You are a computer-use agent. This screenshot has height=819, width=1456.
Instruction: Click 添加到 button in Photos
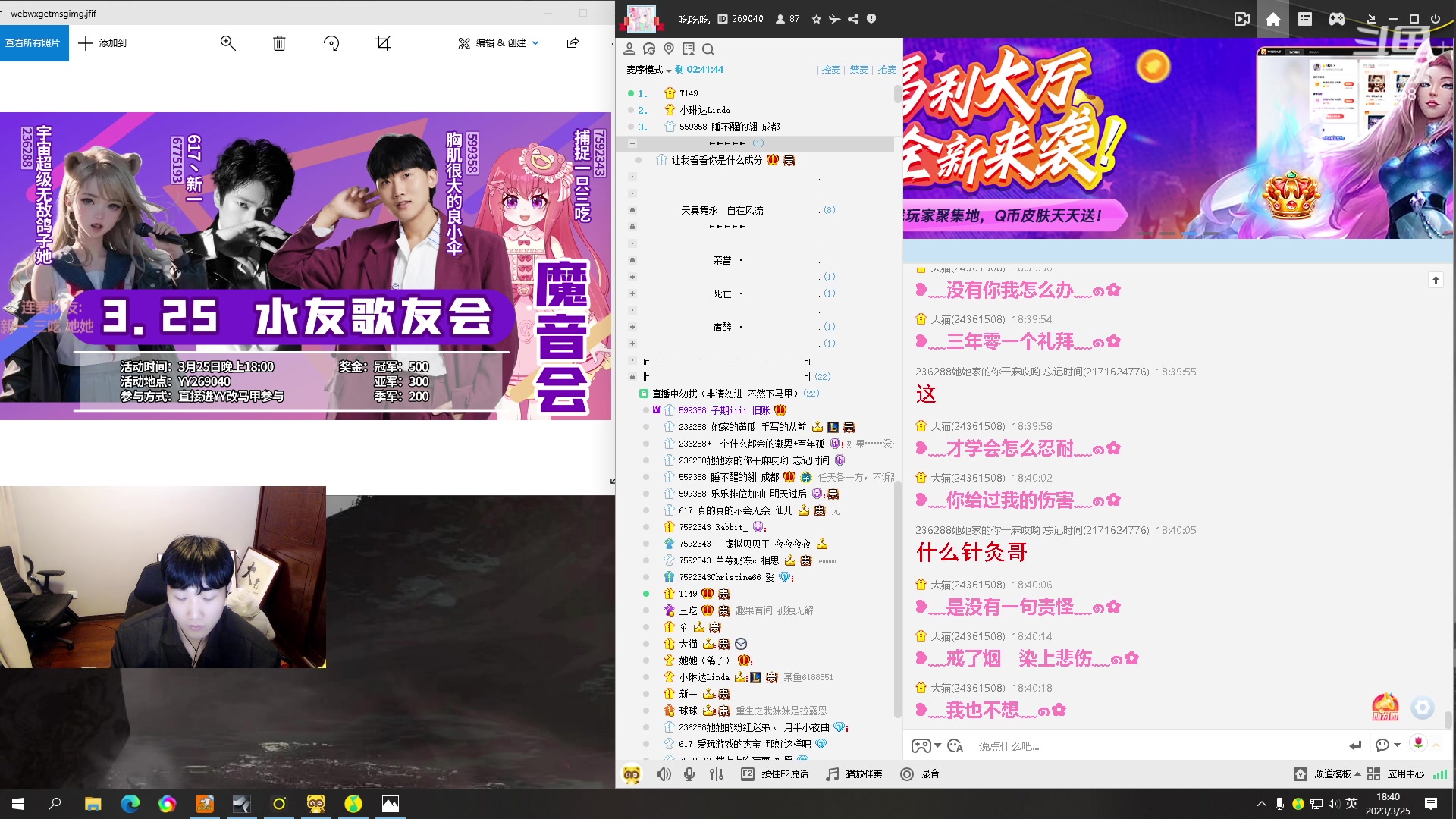click(102, 43)
